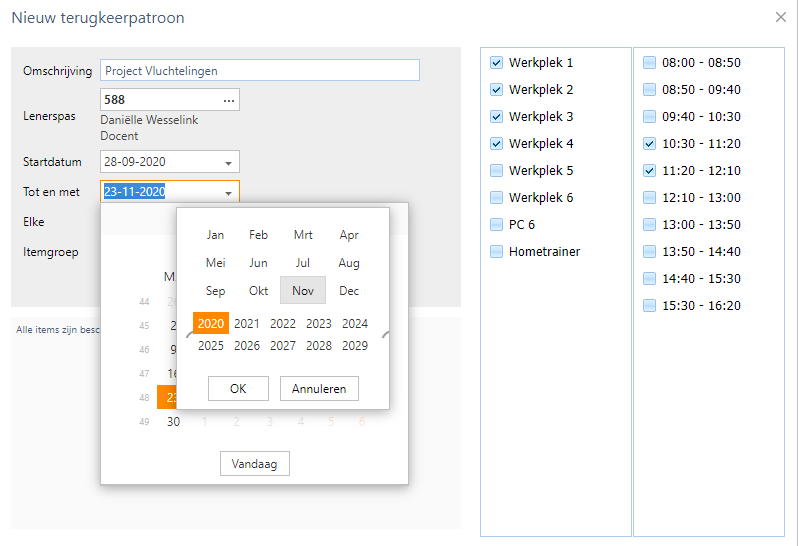This screenshot has height=546, width=798.
Task: Choose Okt in the month picker
Action: [x=258, y=291]
